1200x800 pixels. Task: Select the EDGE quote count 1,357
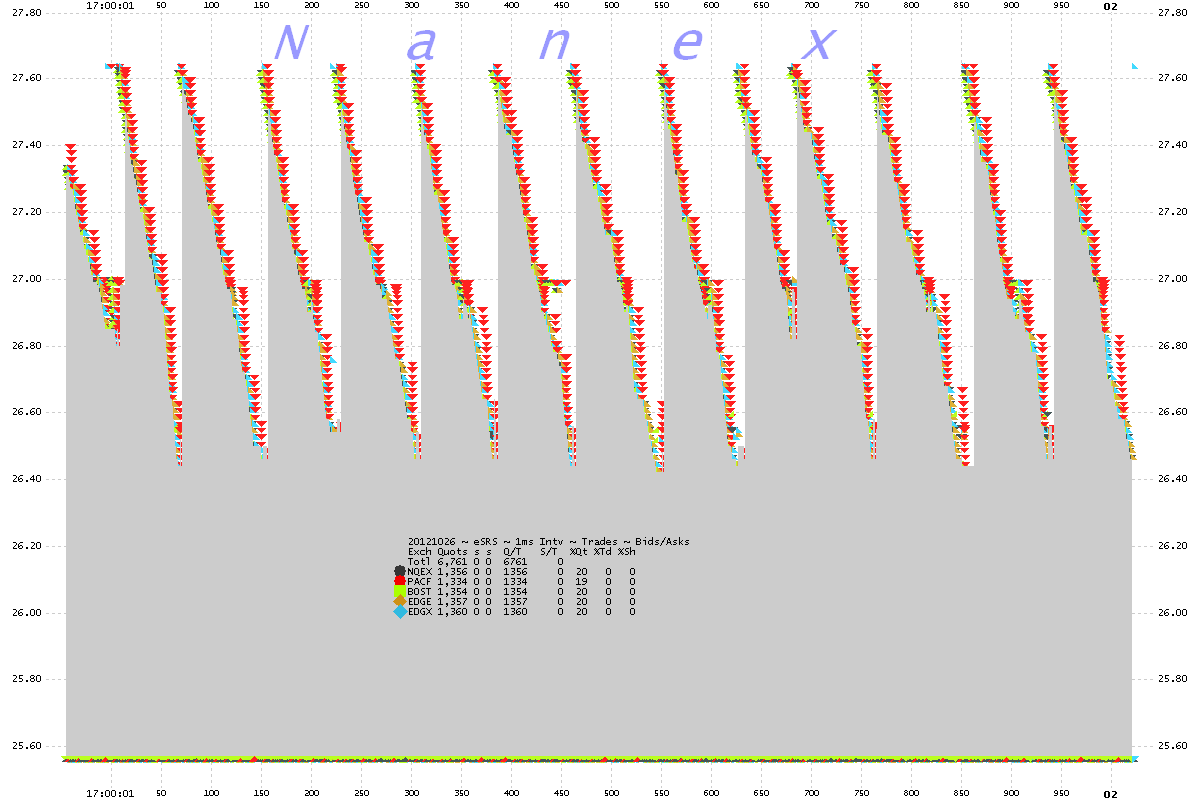(x=453, y=602)
